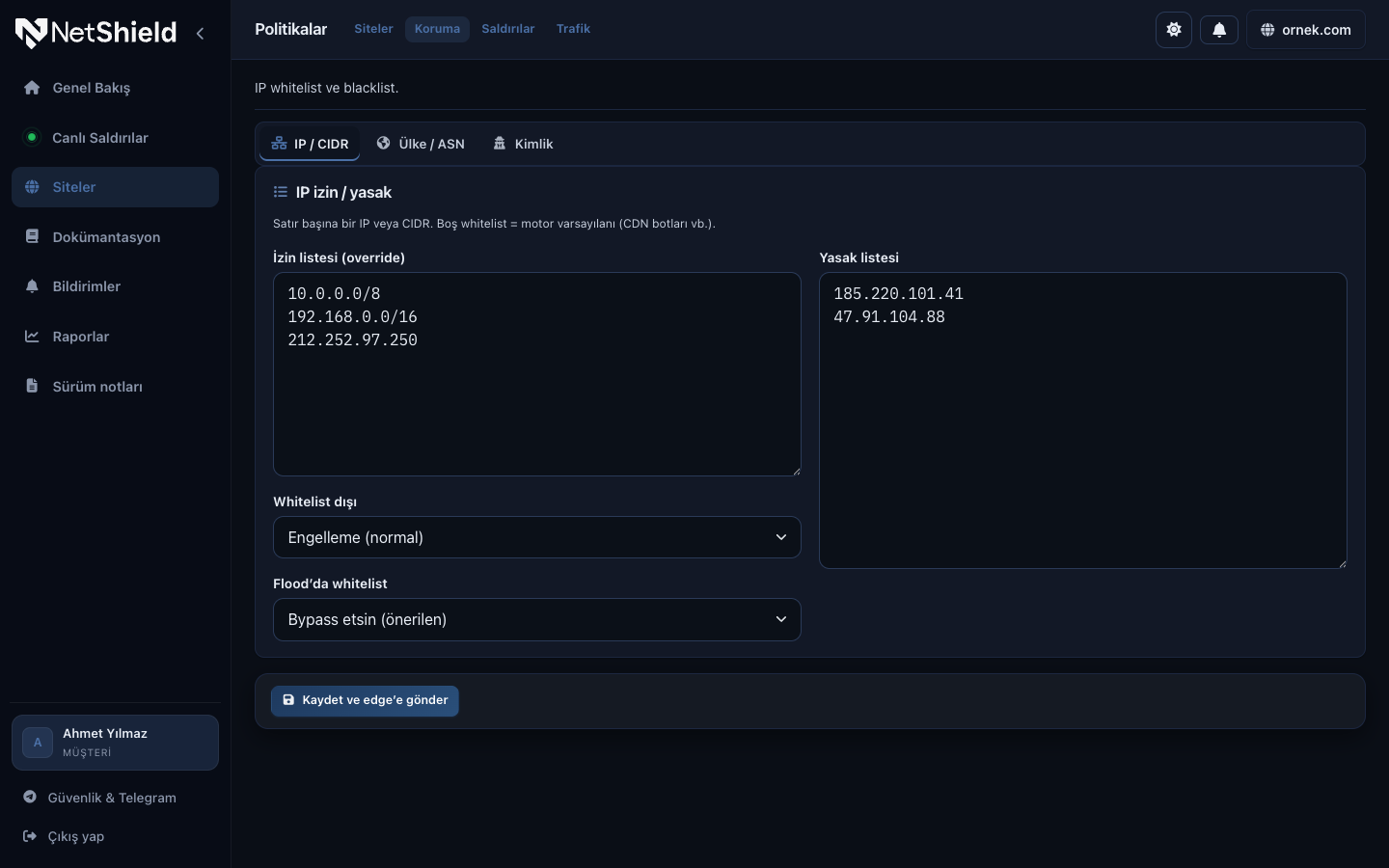1389x868 pixels.
Task: Click the 212.252.97.250 entry
Action: (352, 339)
